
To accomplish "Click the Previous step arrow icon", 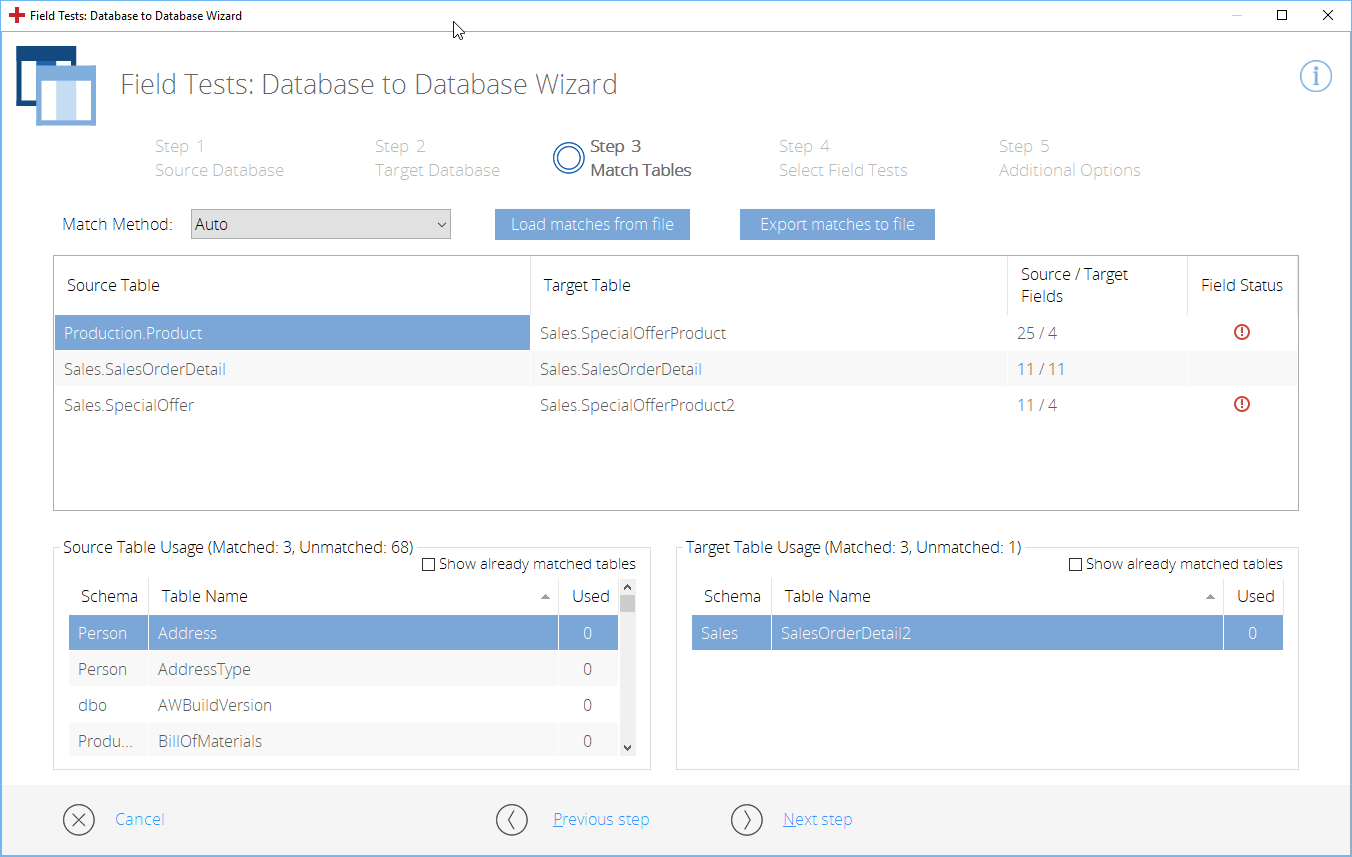I will tap(512, 820).
